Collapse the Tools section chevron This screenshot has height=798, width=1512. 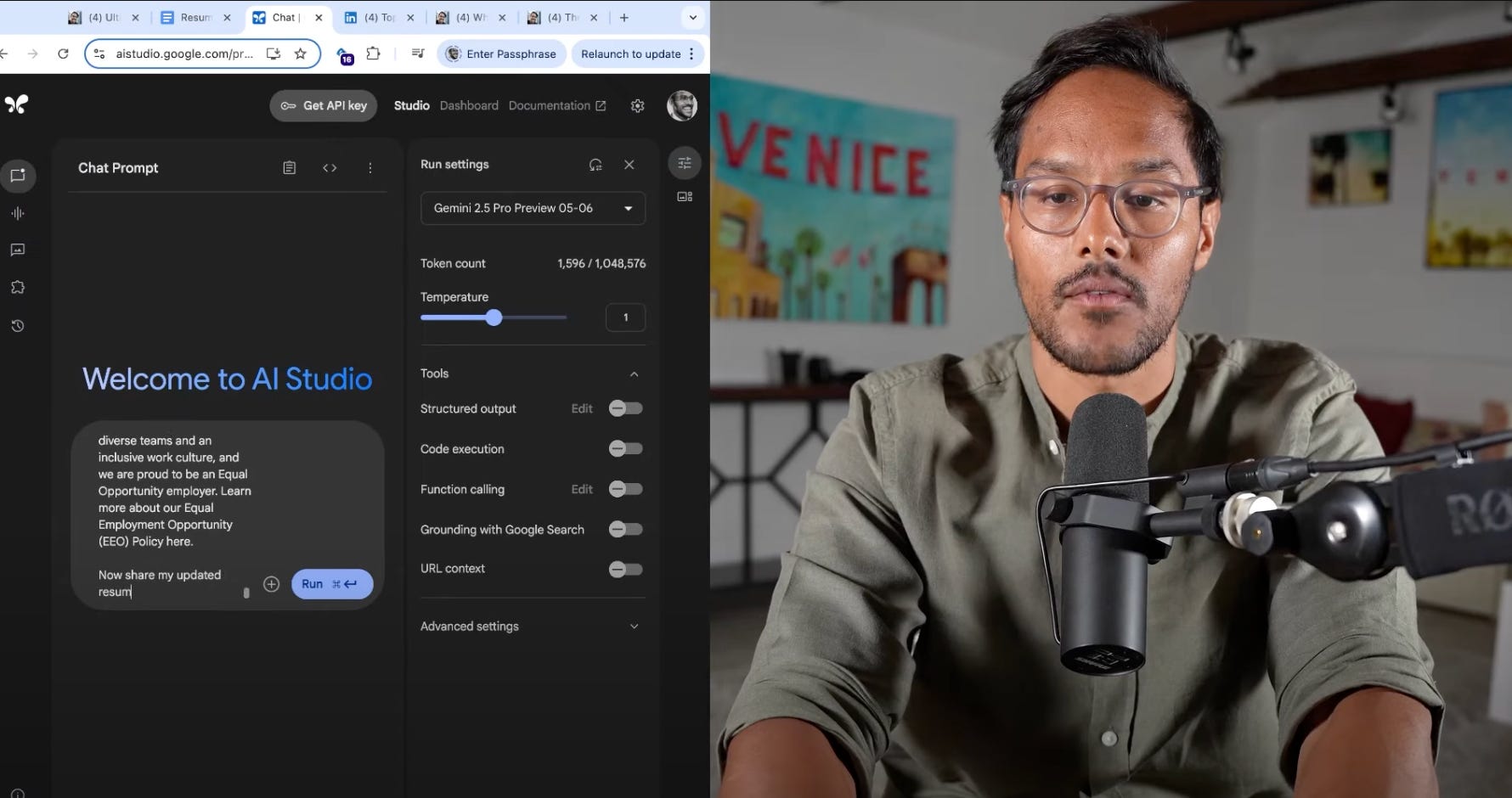(x=634, y=374)
